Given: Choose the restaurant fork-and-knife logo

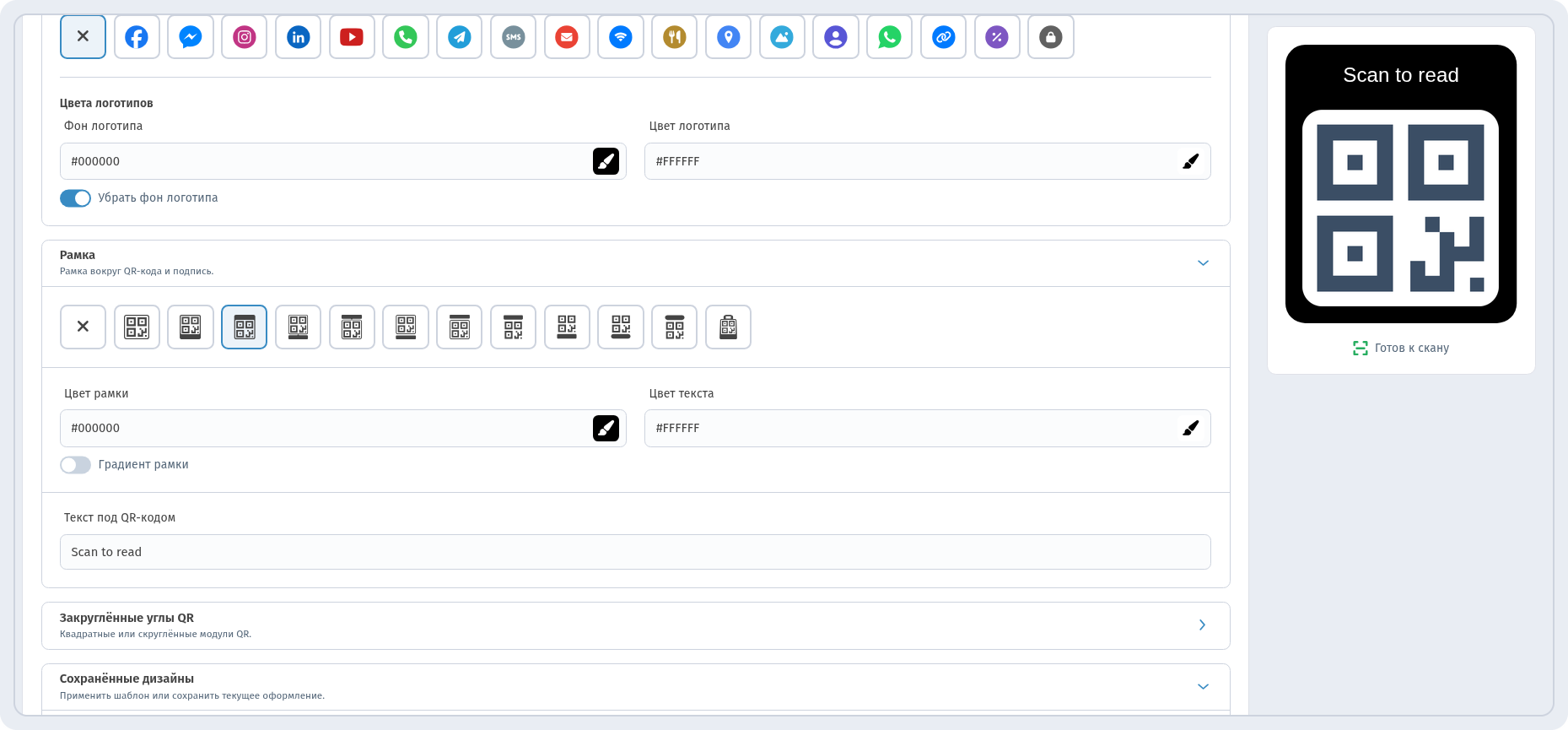Looking at the screenshot, I should (x=675, y=37).
